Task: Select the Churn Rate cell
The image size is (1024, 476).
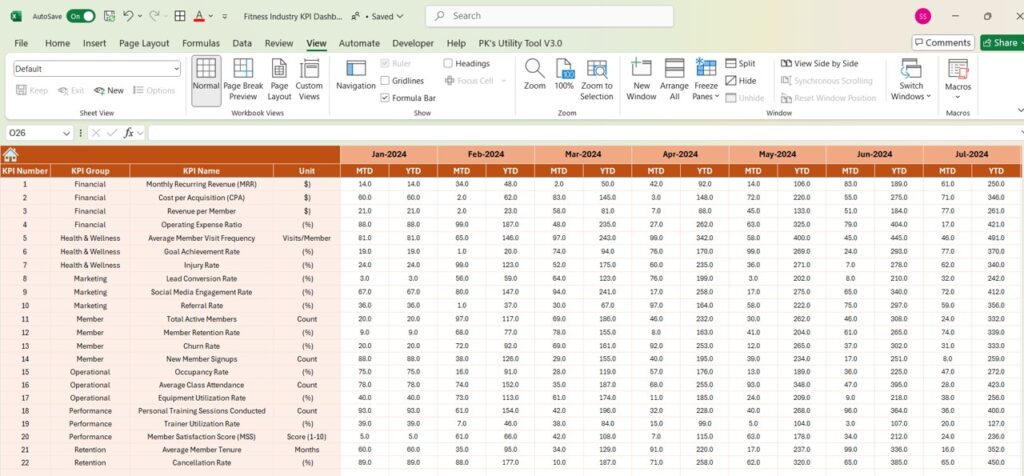Action: pyautogui.click(x=202, y=346)
